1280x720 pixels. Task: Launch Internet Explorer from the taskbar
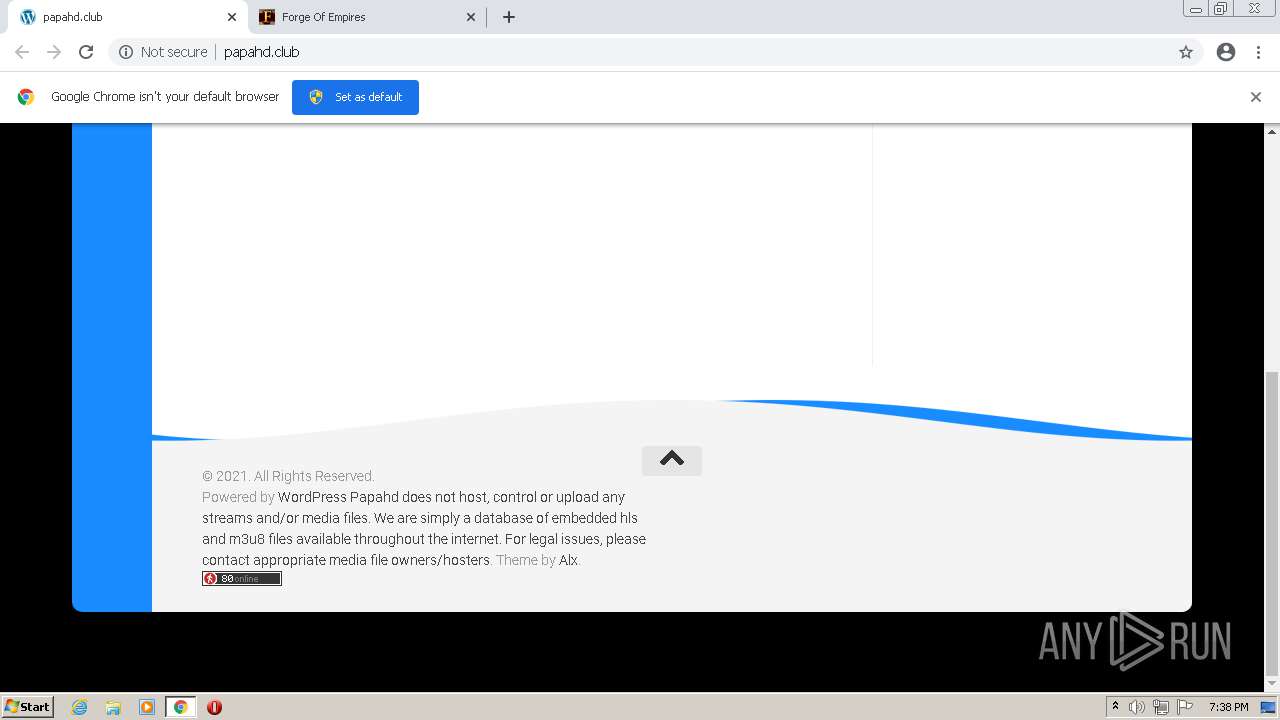(x=79, y=707)
